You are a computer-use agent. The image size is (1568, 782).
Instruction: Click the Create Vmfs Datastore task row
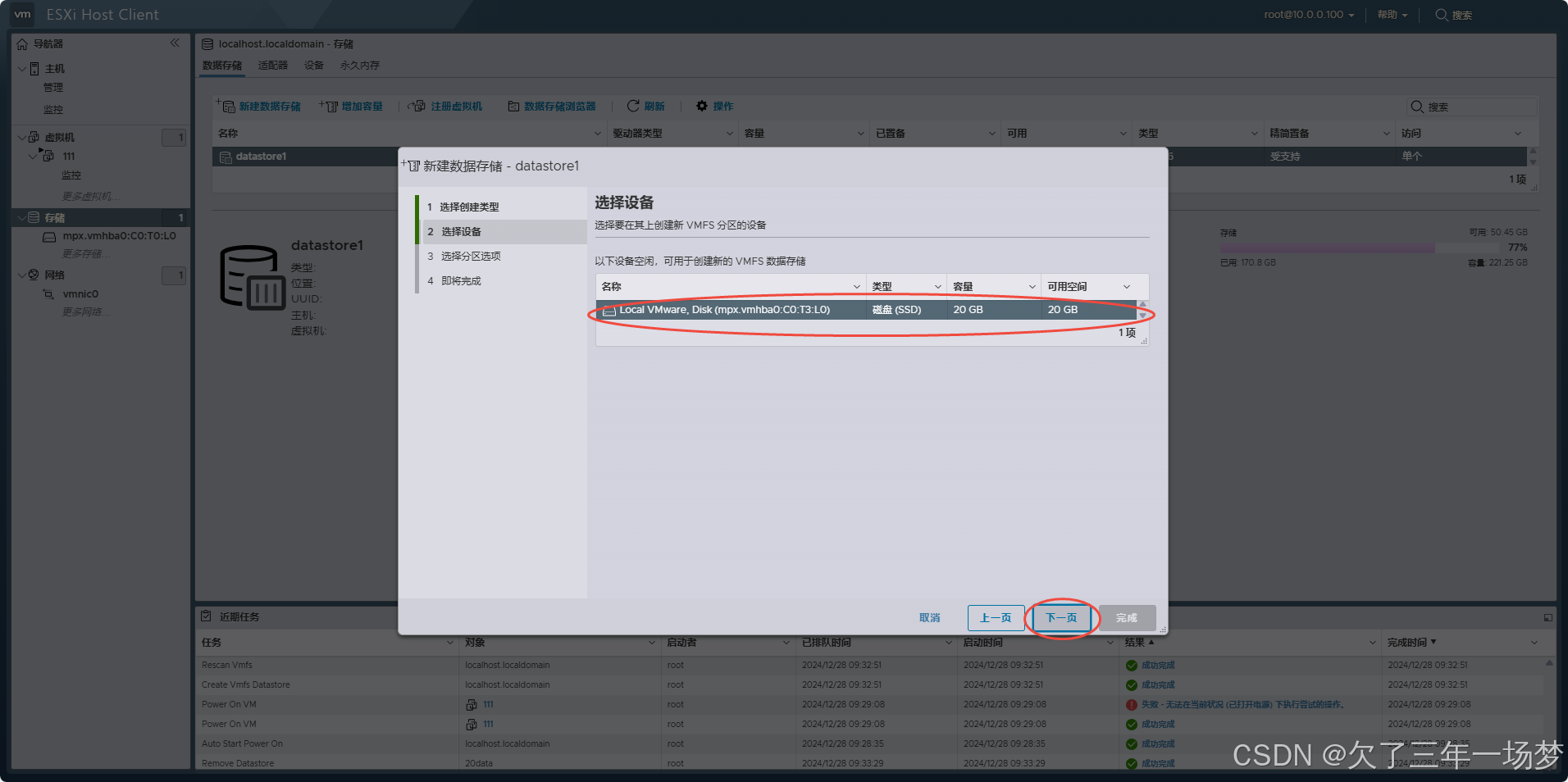(871, 685)
